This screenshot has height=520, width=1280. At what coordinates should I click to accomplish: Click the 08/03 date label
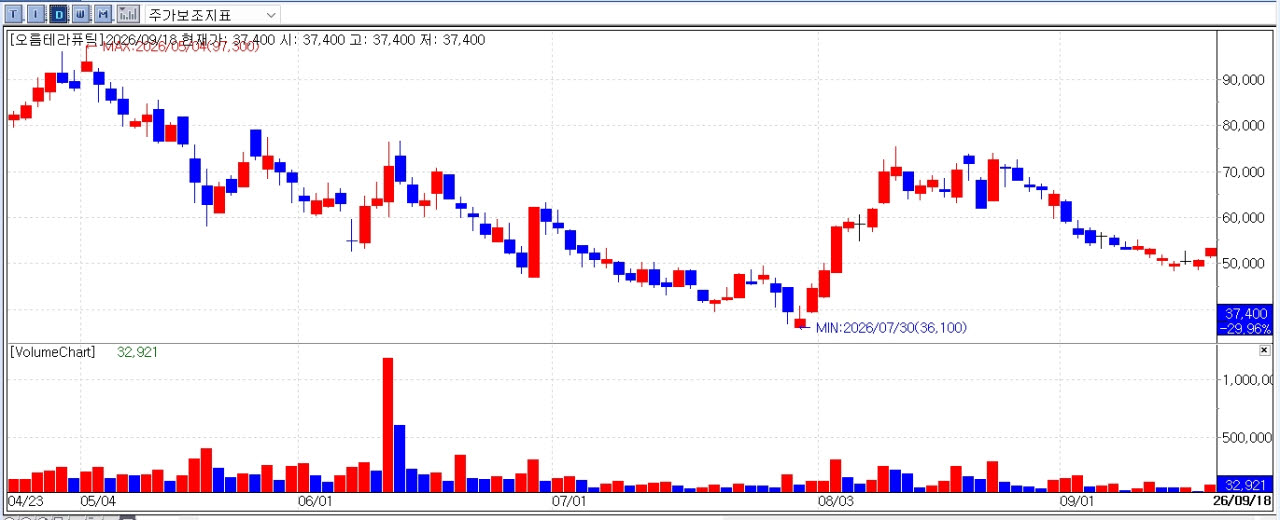point(835,500)
